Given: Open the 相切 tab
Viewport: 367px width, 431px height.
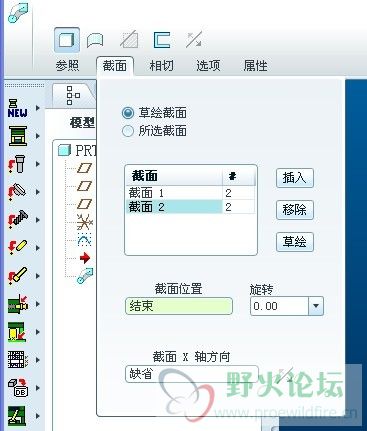Looking at the screenshot, I should pyautogui.click(x=161, y=65).
